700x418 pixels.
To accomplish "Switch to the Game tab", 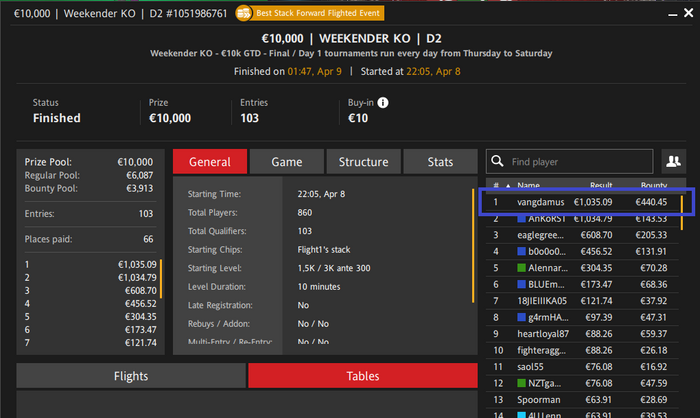I will (x=287, y=162).
